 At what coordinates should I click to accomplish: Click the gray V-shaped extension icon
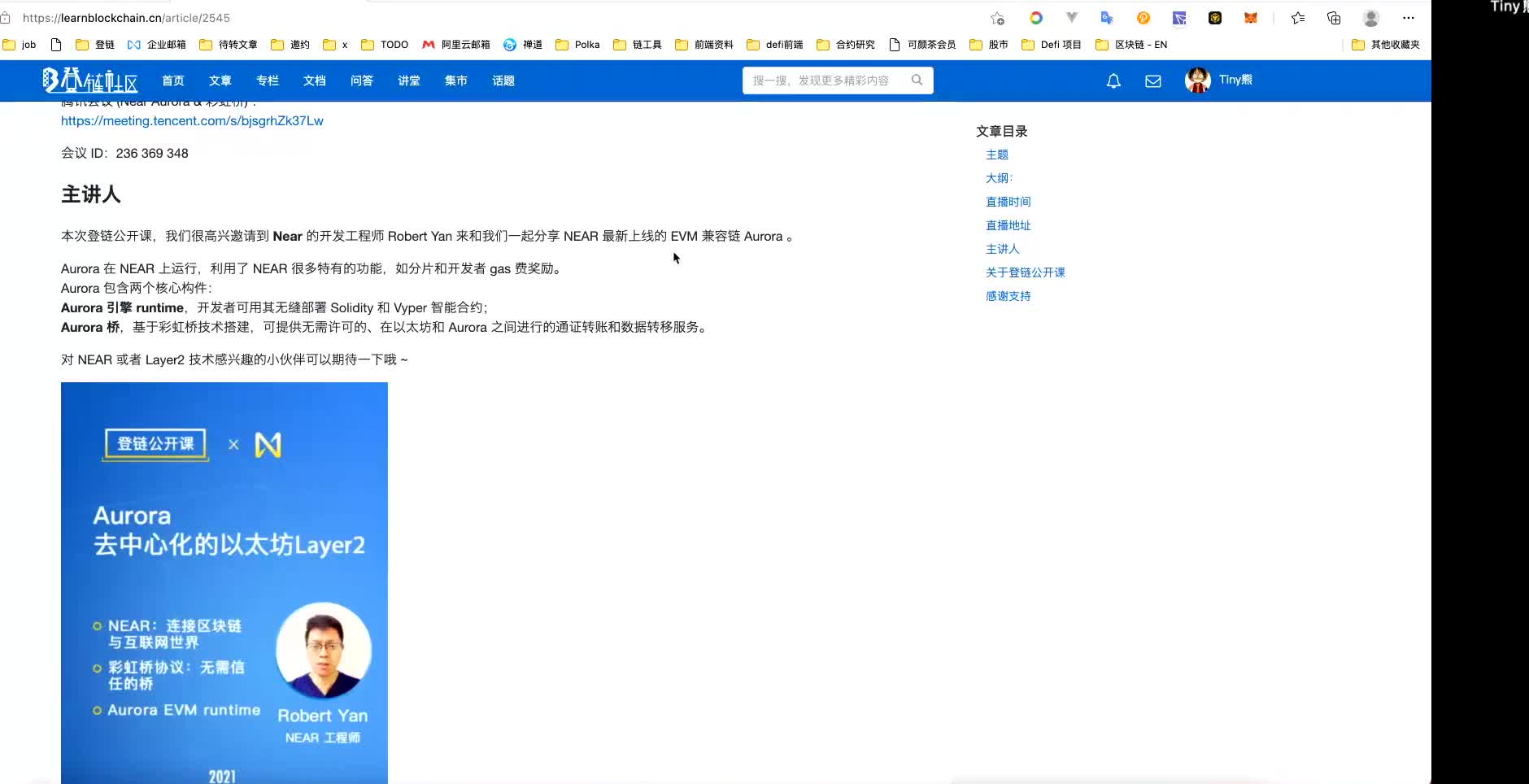point(1072,18)
